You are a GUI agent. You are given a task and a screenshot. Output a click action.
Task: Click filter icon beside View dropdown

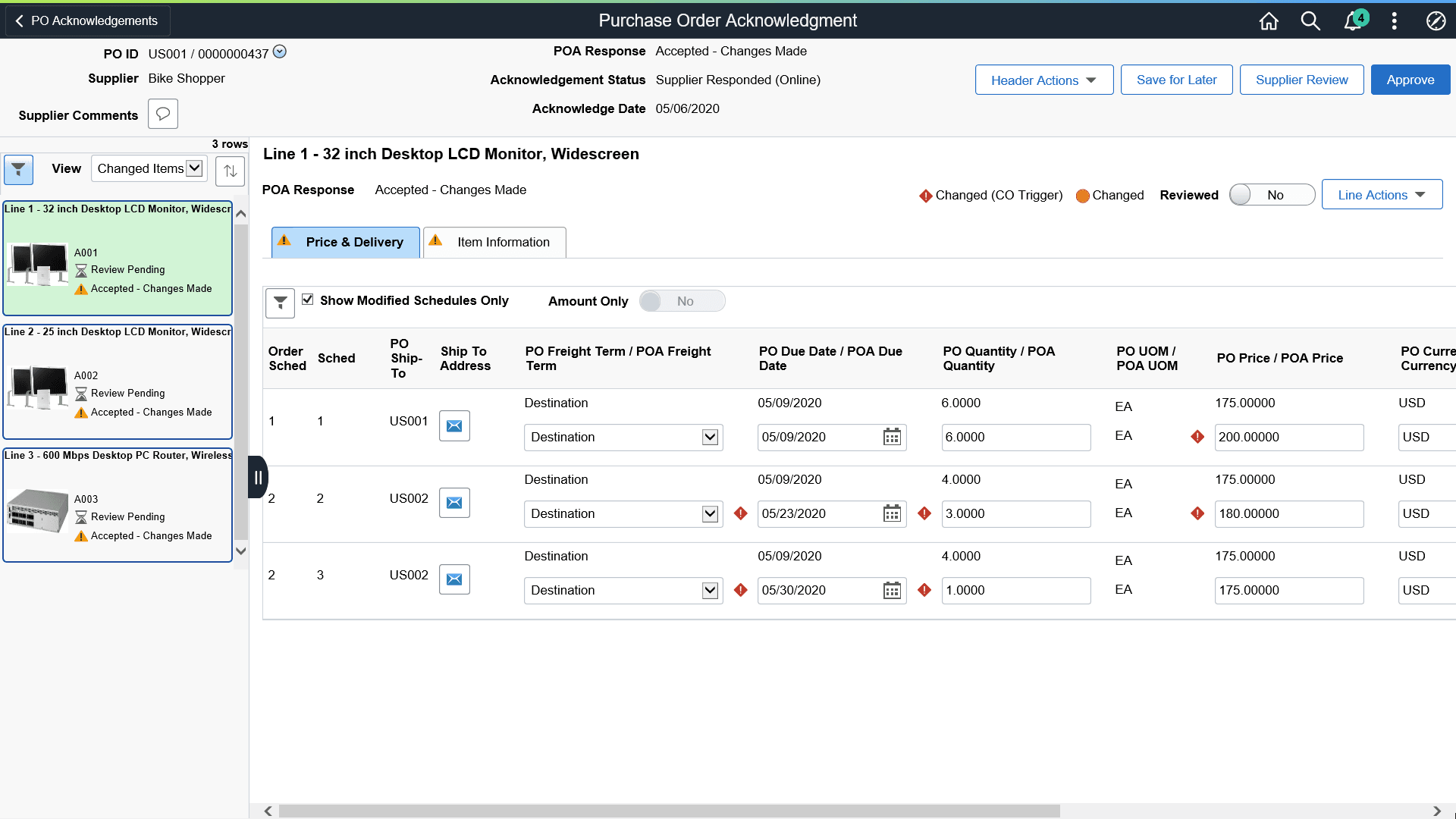click(18, 169)
